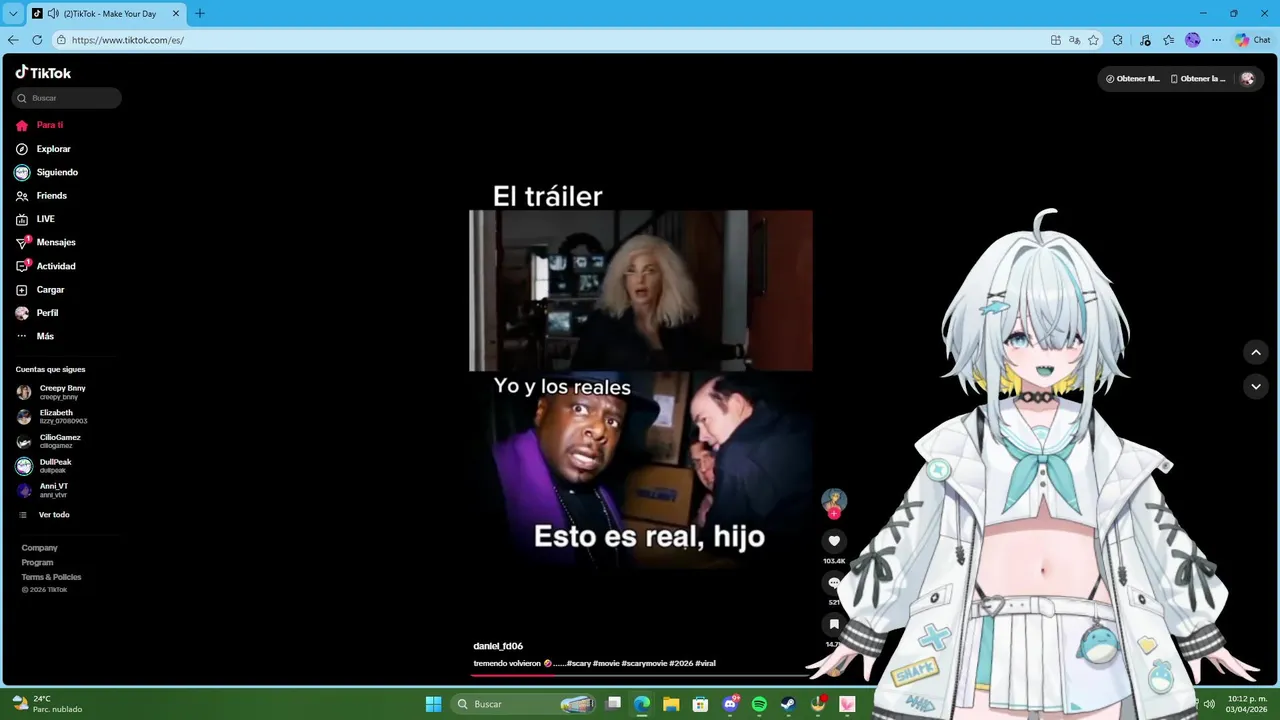Open the TikTok profile avatar menu
Viewport: 1280px width, 720px height.
(1247, 79)
